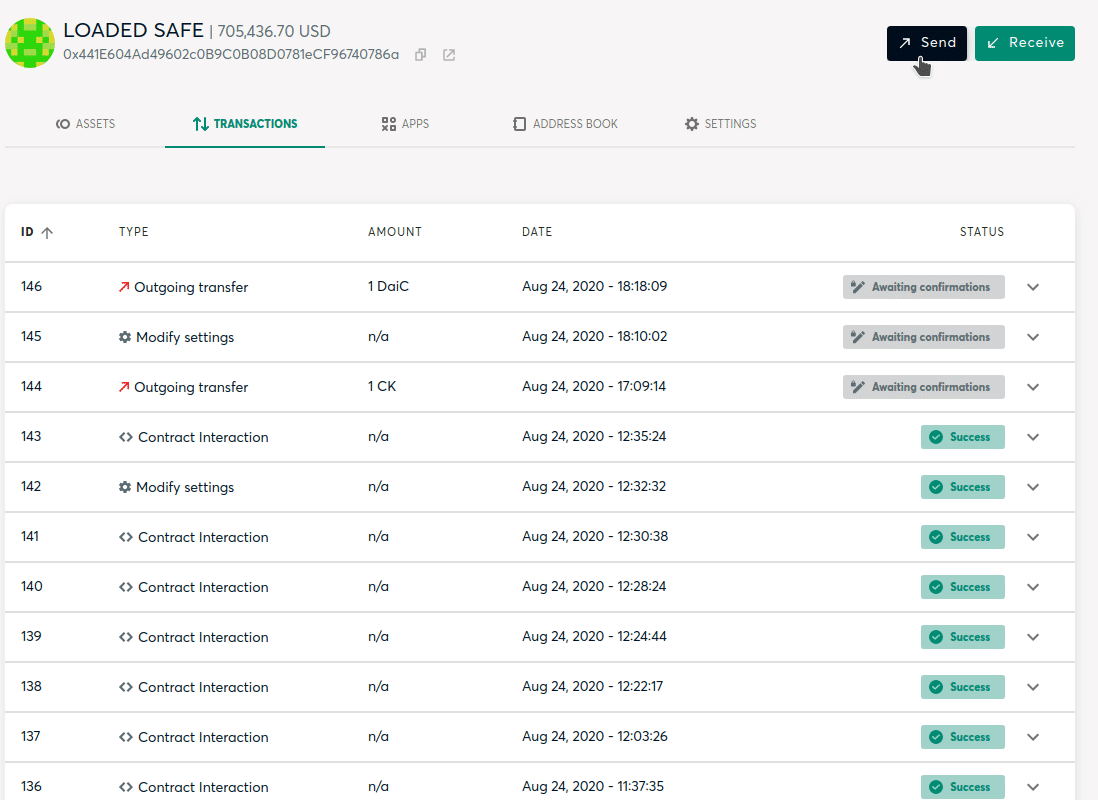Expand transaction 138 details
This screenshot has height=800, width=1098.
[x=1033, y=687]
